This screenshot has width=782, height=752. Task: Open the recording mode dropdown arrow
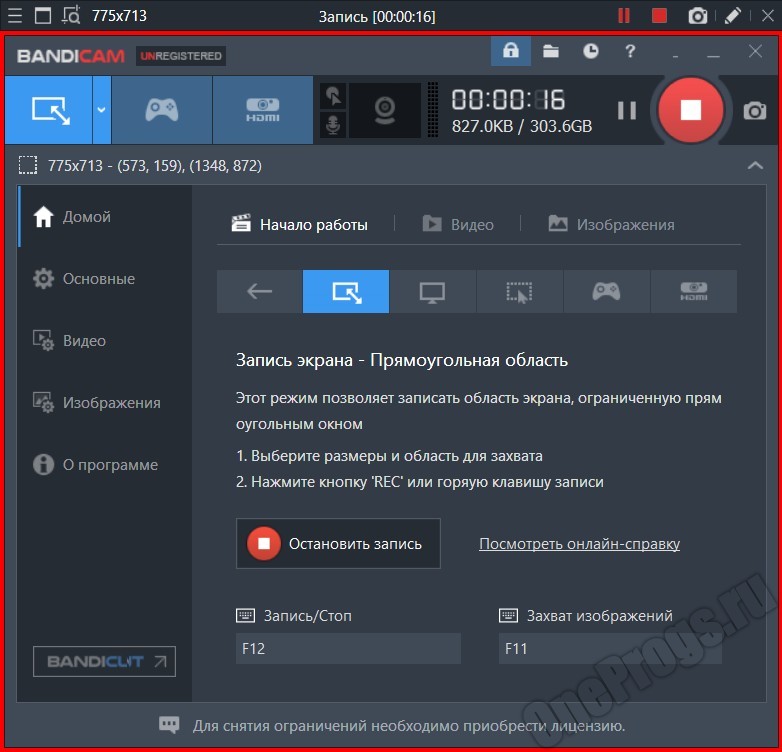tap(101, 110)
